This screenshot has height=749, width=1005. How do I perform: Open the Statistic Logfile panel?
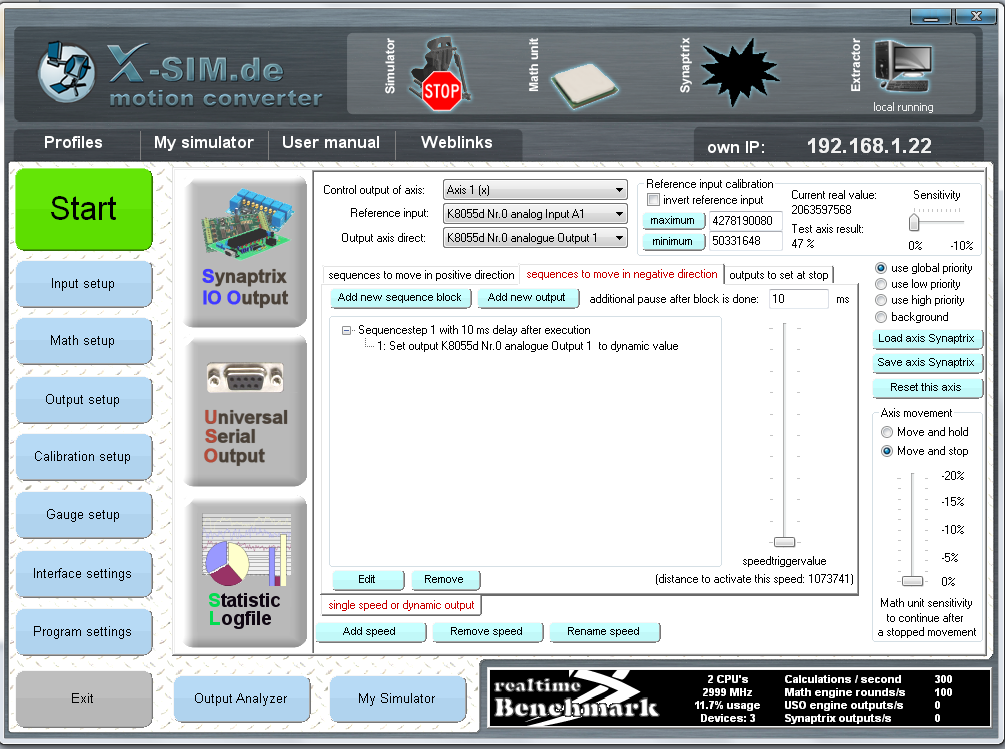pos(245,572)
